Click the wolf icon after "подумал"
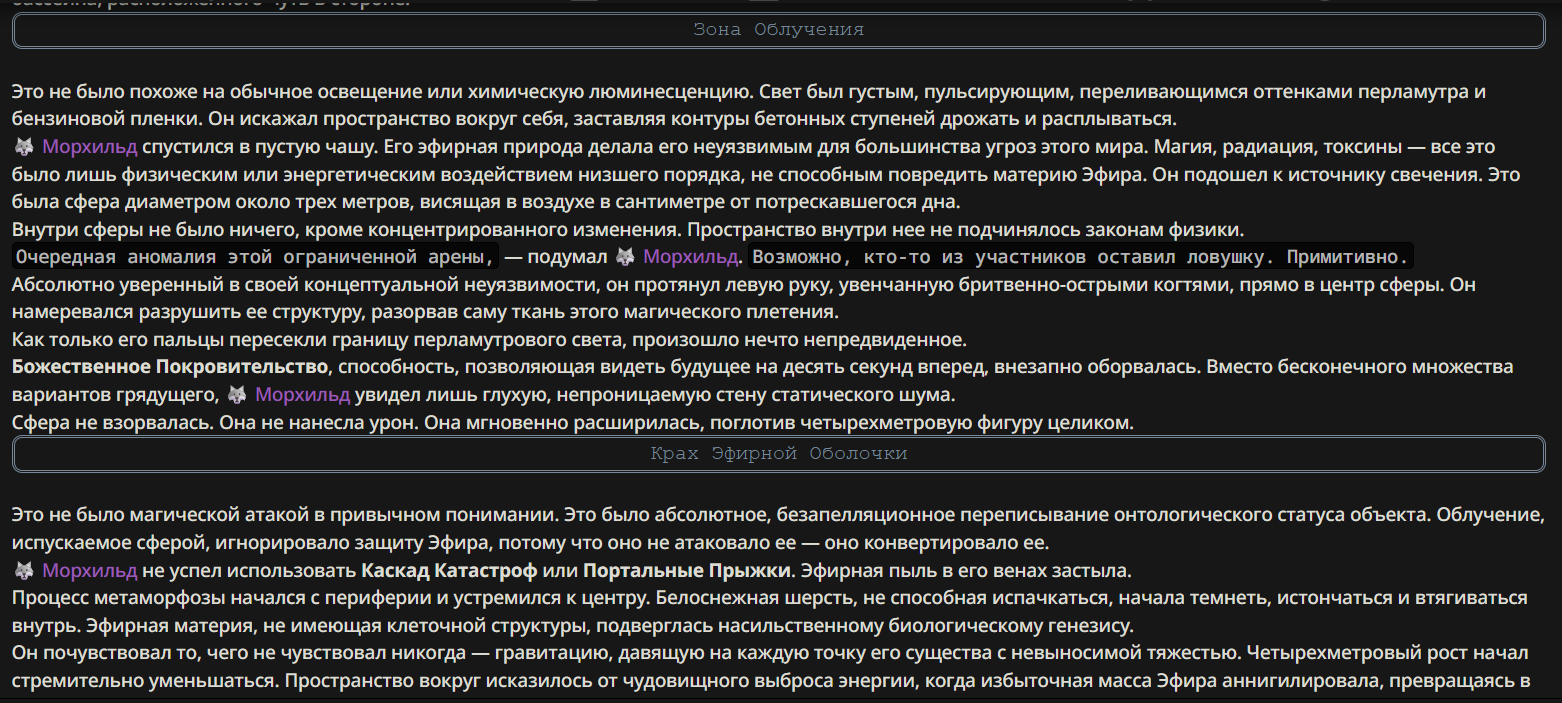Image resolution: width=1562 pixels, height=703 pixels. (625, 257)
